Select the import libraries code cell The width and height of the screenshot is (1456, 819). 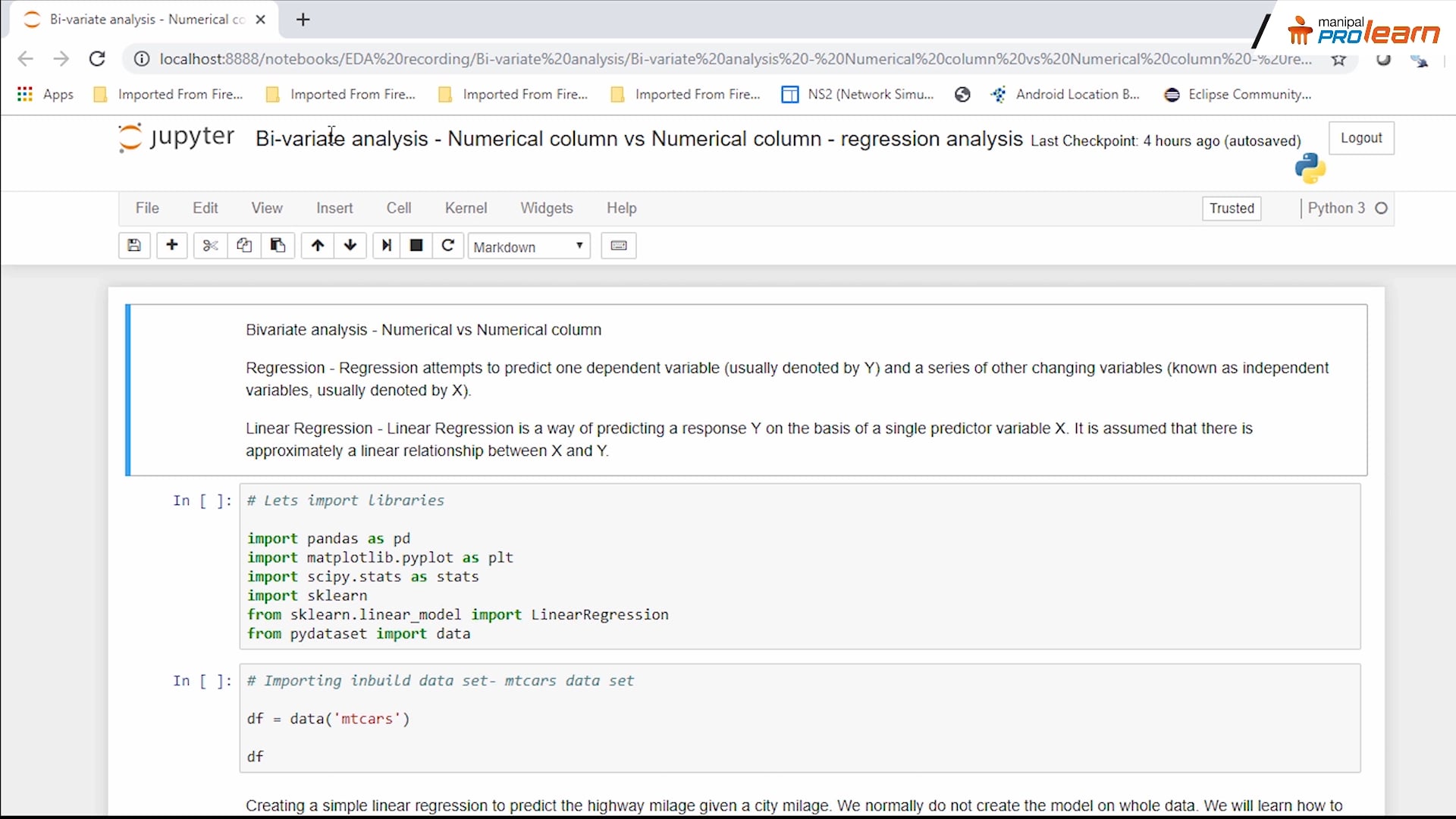[x=800, y=566]
